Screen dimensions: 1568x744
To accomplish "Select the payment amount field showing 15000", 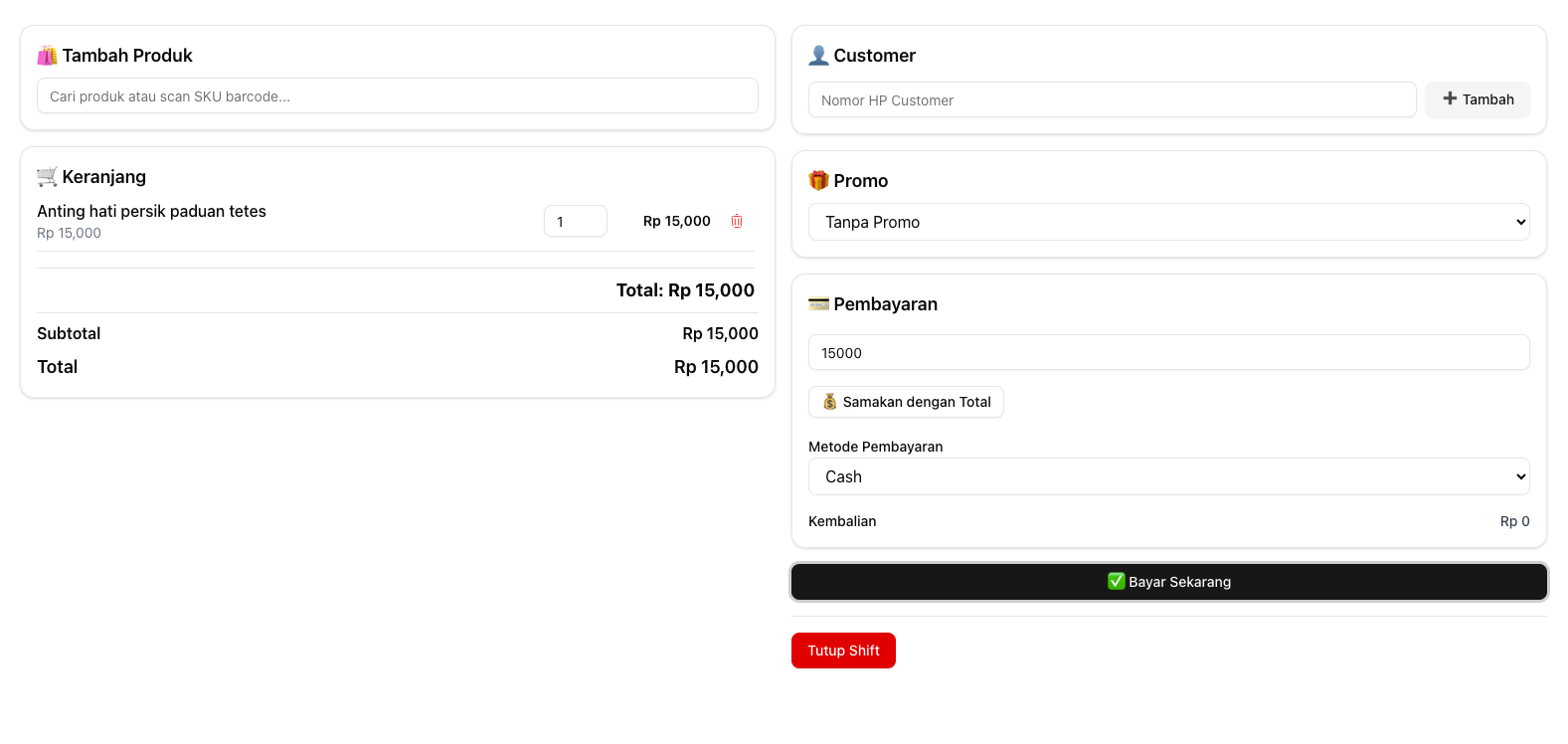I will 1168,353.
